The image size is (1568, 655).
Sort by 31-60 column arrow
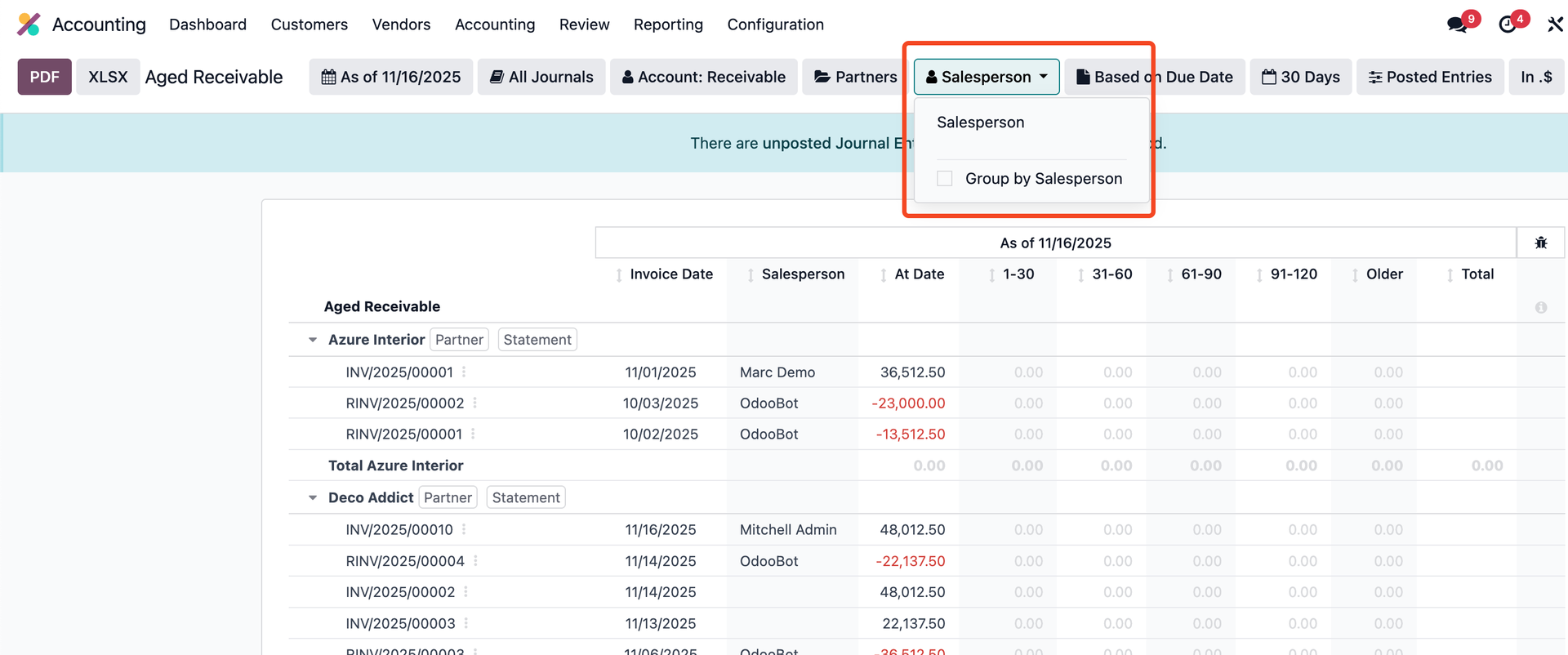pos(1081,275)
